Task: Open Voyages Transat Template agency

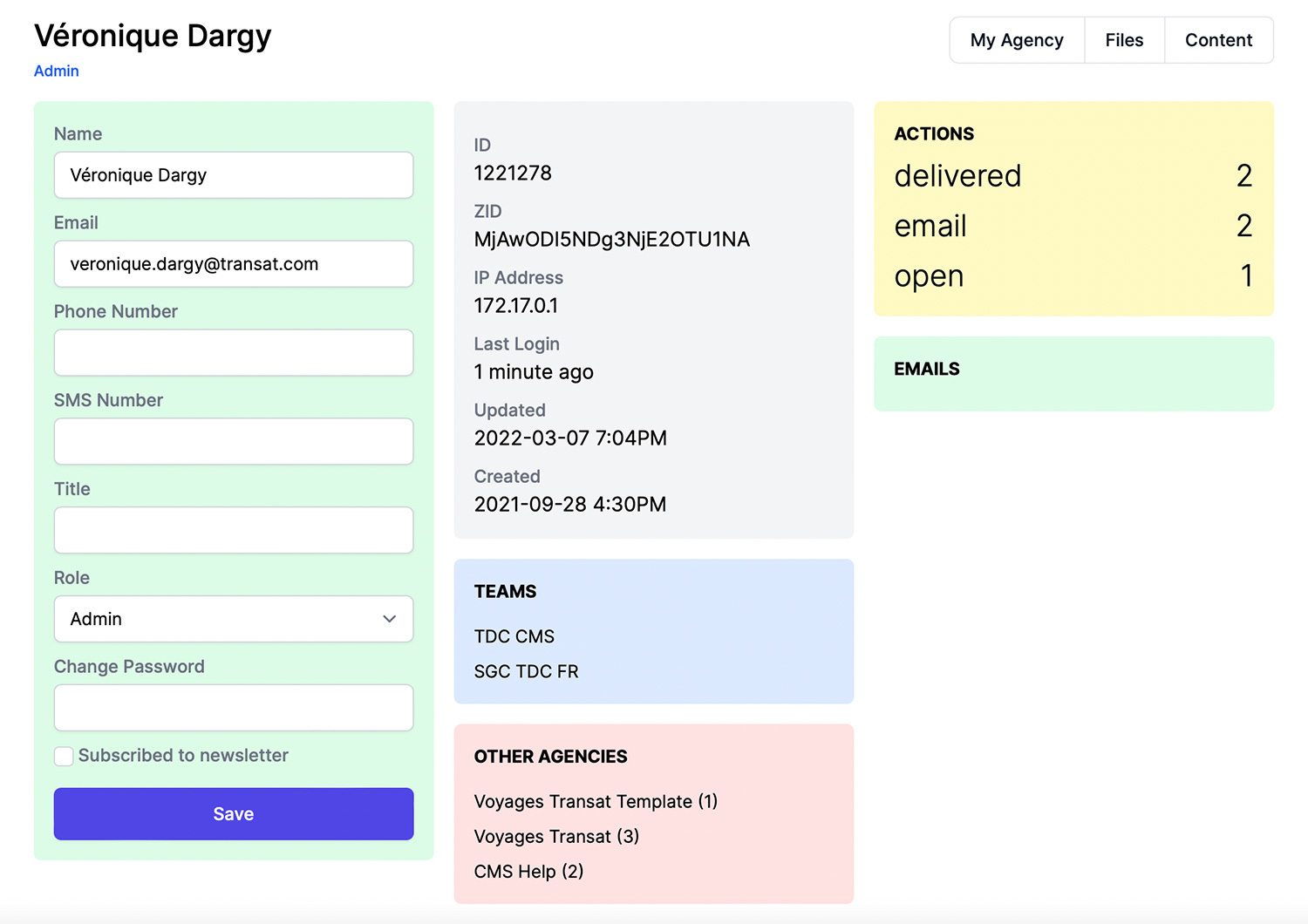Action: tap(596, 802)
